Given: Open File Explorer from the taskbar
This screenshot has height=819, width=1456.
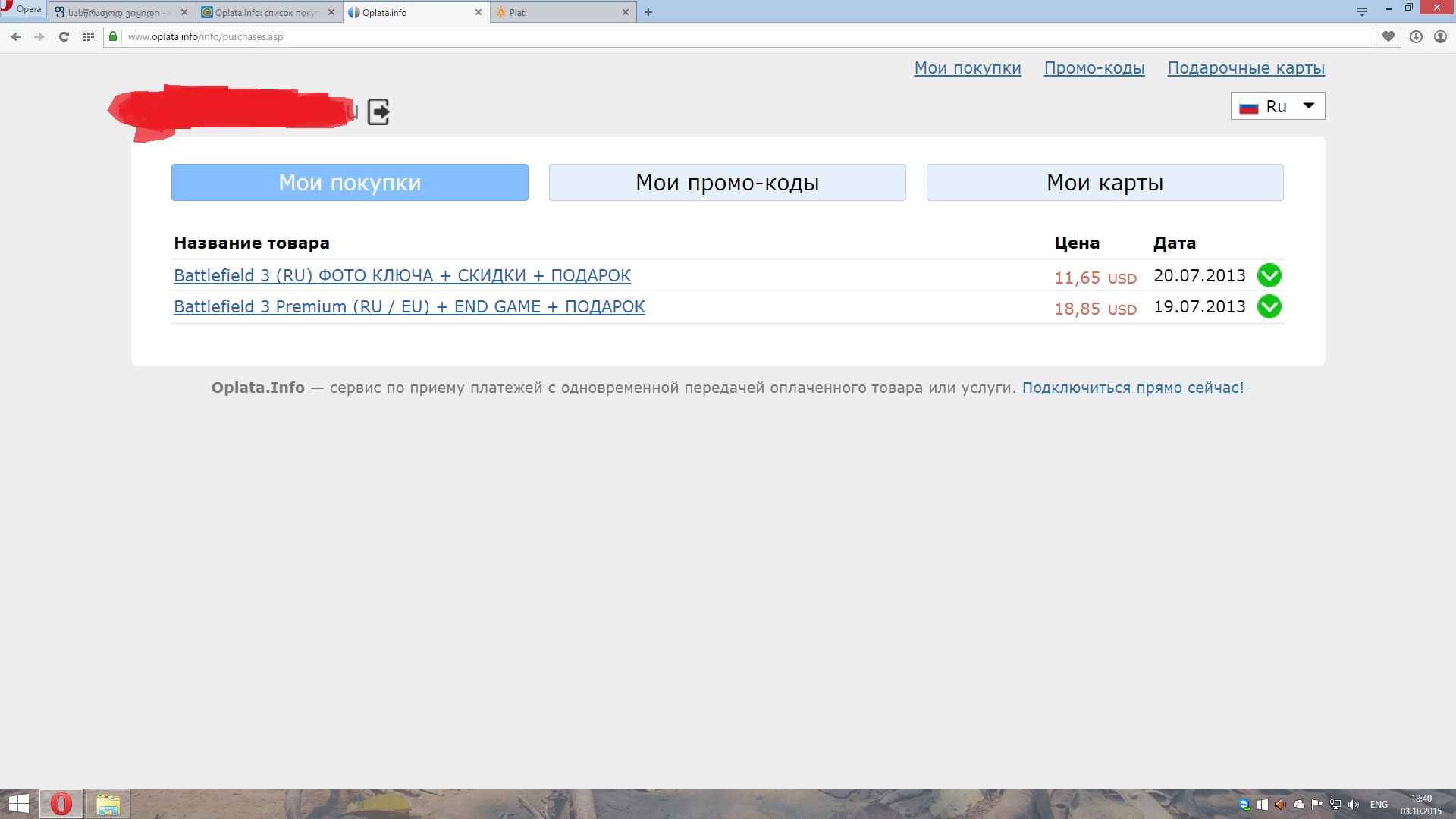Looking at the screenshot, I should [108, 804].
